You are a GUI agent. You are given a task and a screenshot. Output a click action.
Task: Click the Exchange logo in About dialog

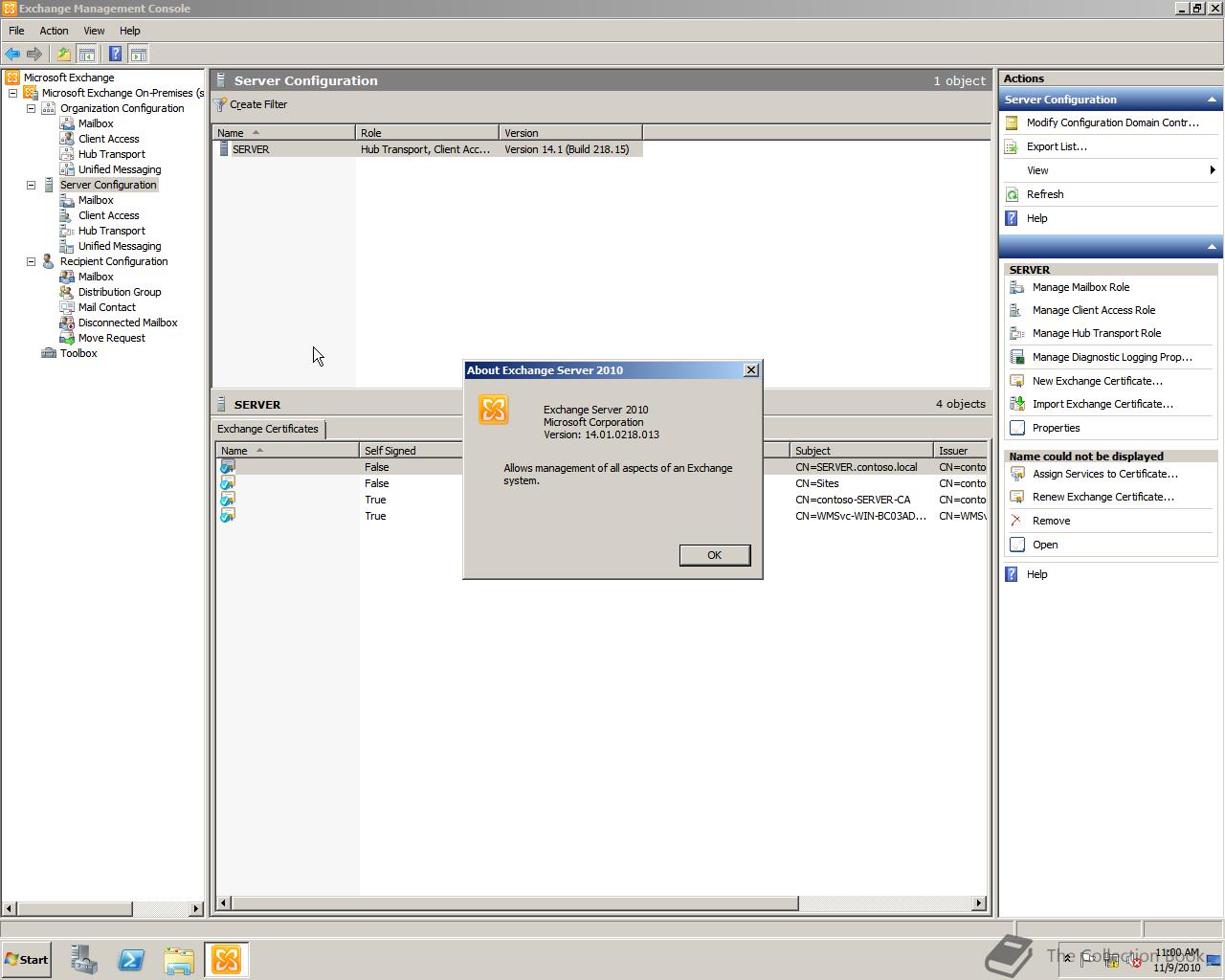(x=494, y=410)
